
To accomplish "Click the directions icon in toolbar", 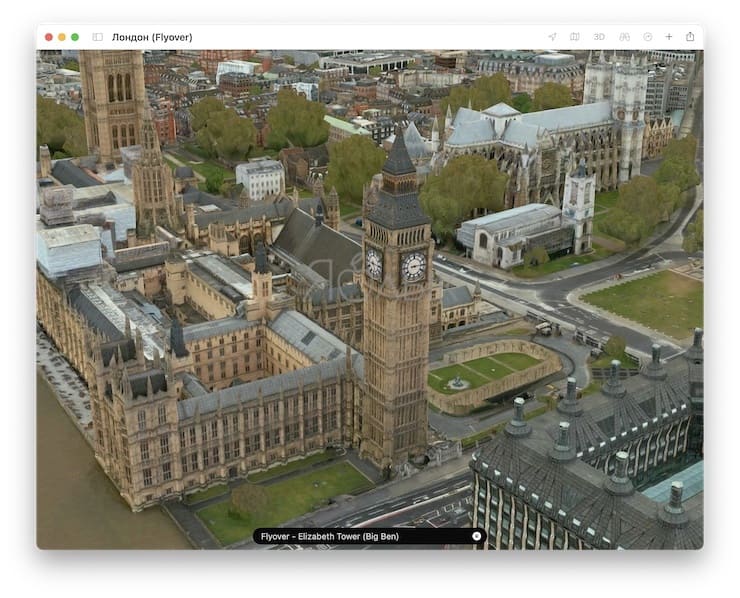I will (648, 37).
